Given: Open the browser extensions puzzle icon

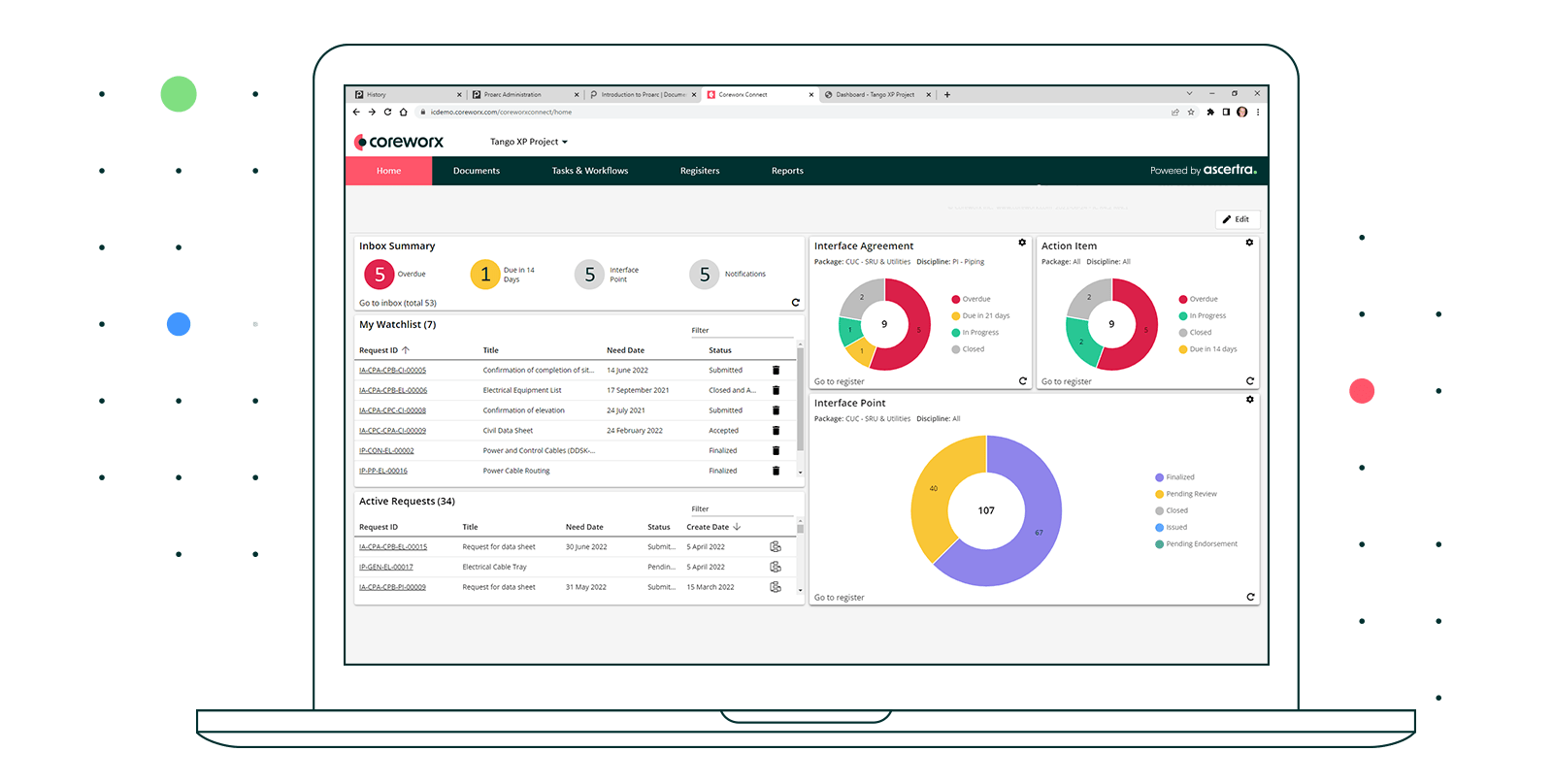Looking at the screenshot, I should click(x=1210, y=113).
